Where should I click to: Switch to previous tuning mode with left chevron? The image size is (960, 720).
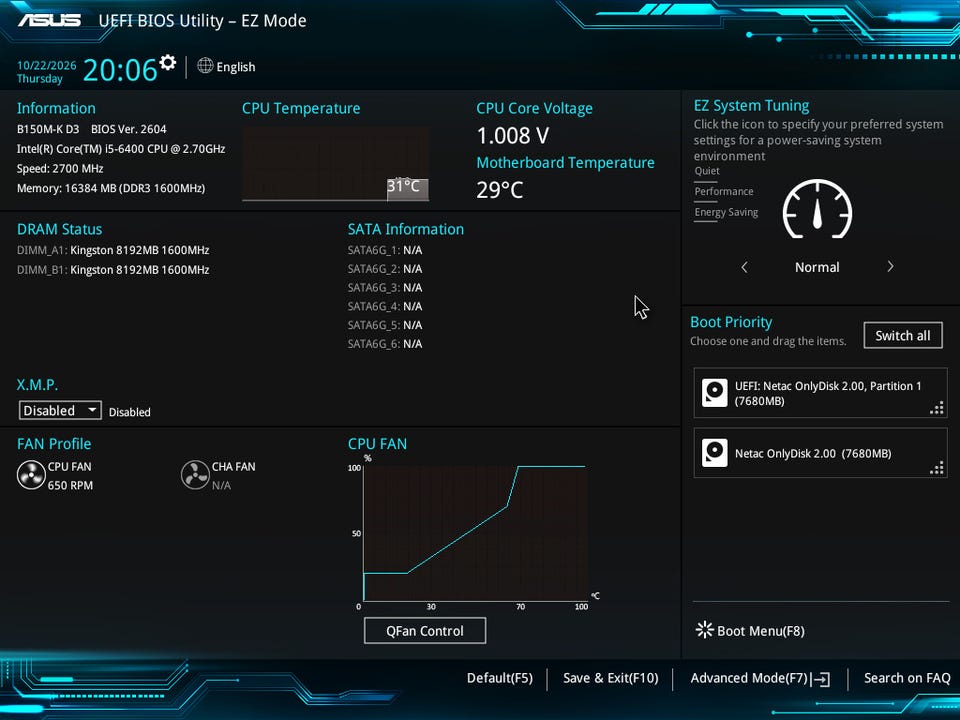(744, 267)
